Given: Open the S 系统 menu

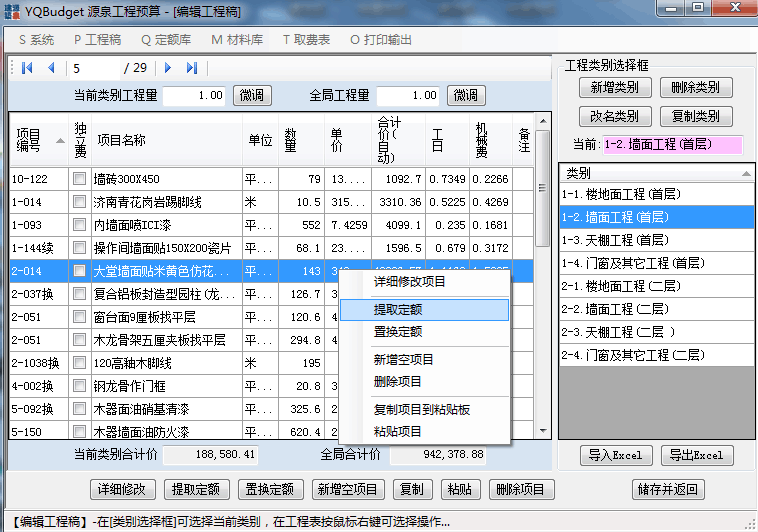Looking at the screenshot, I should (36, 40).
